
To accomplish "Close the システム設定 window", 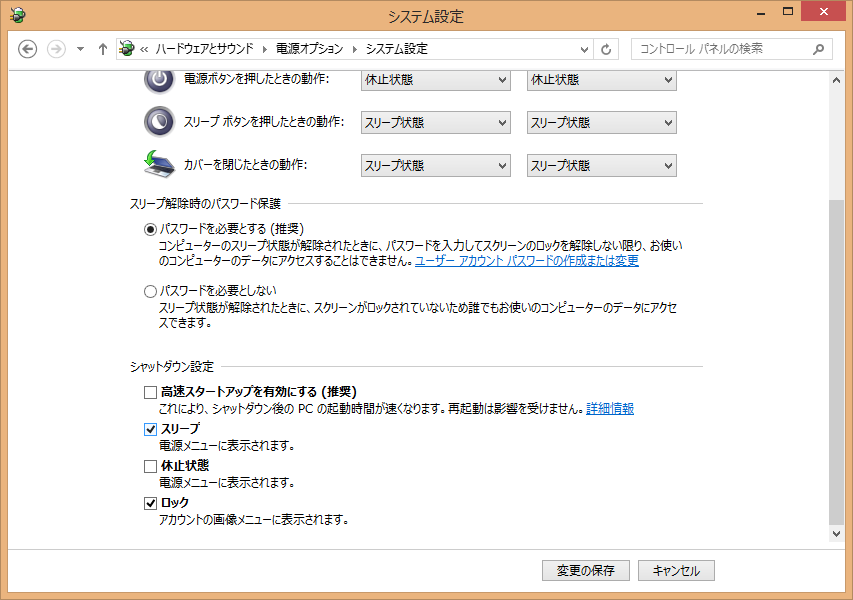I will click(x=824, y=12).
